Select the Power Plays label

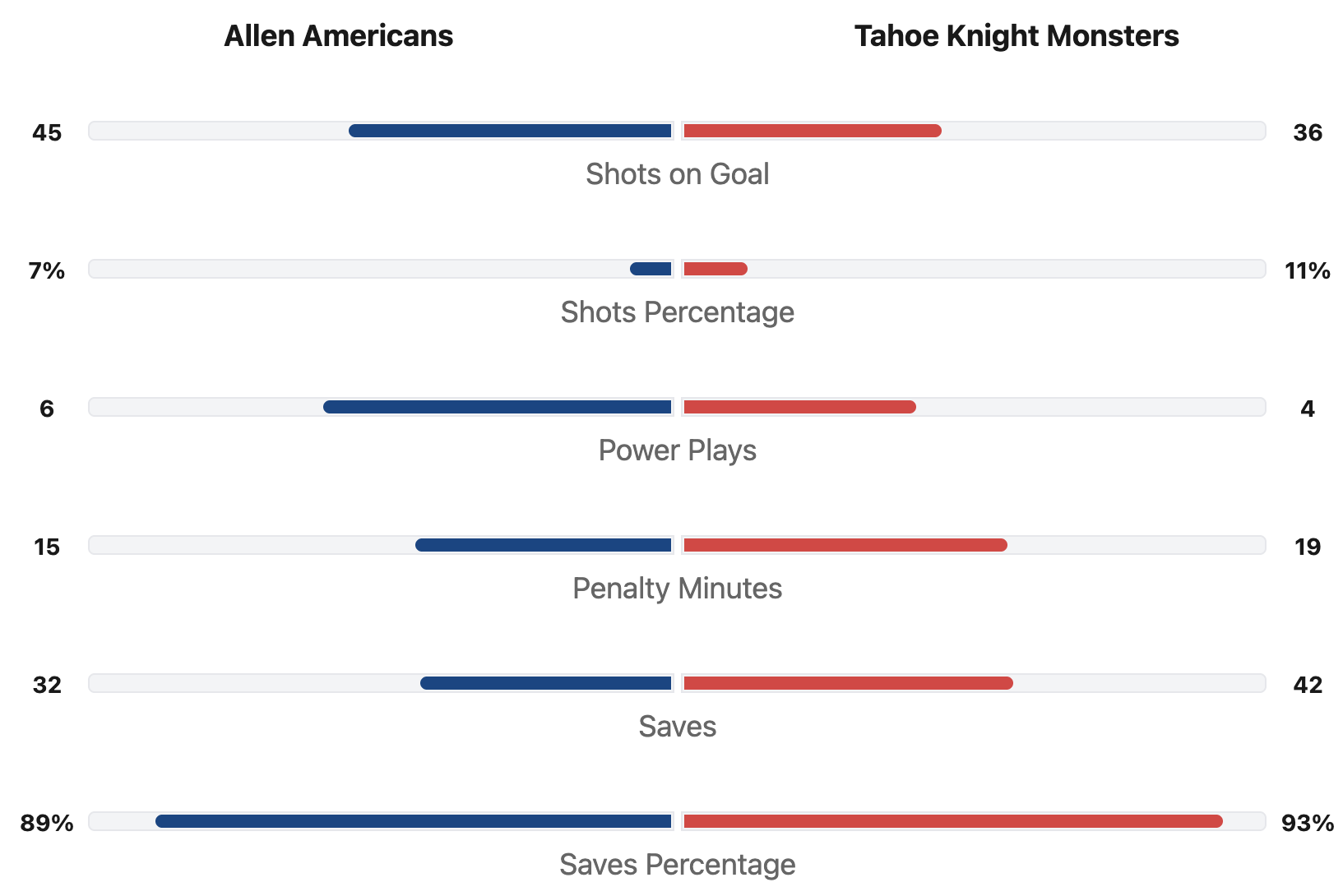point(677,450)
